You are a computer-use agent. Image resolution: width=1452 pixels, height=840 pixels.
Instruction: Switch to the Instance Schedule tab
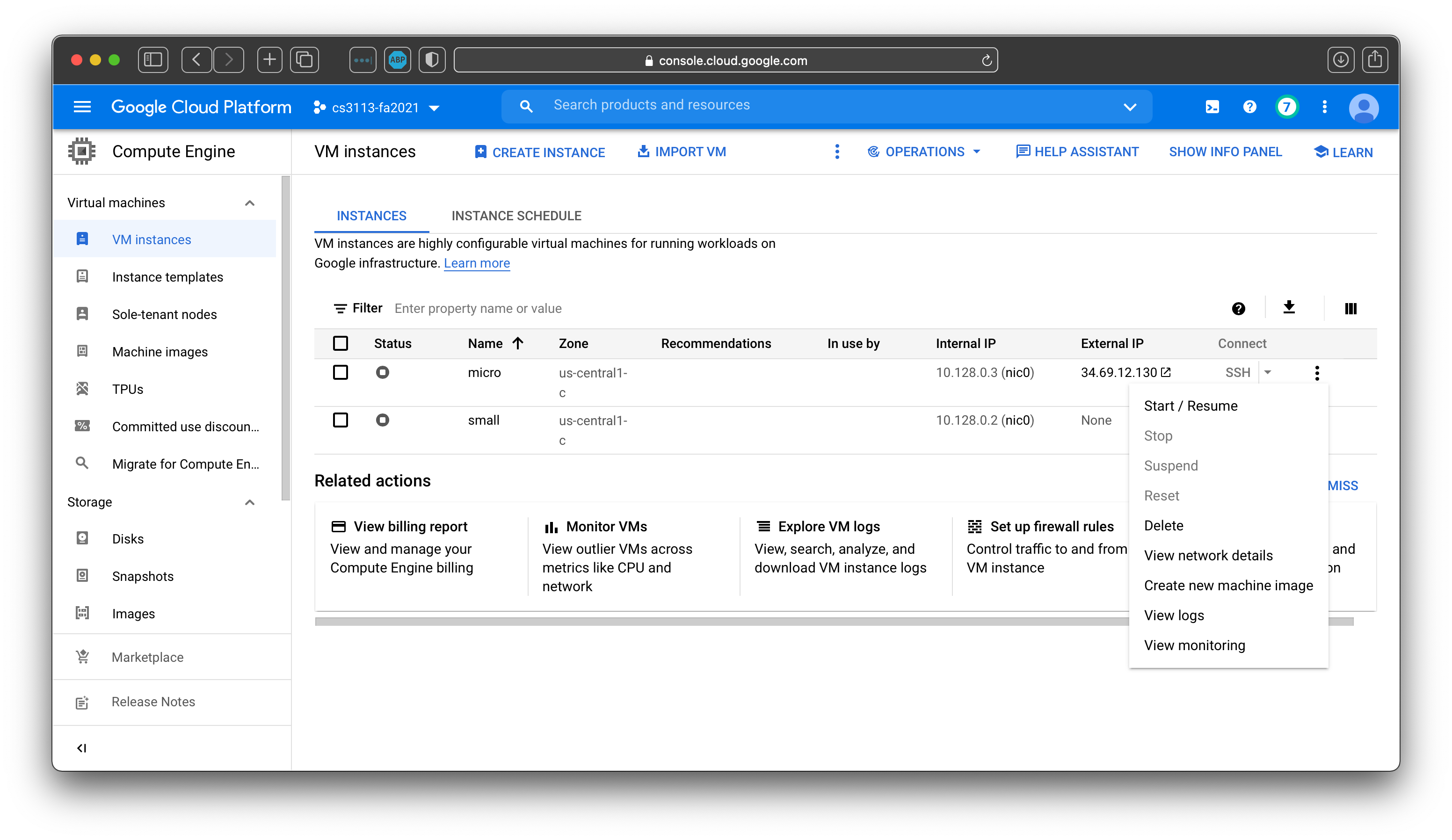[516, 216]
